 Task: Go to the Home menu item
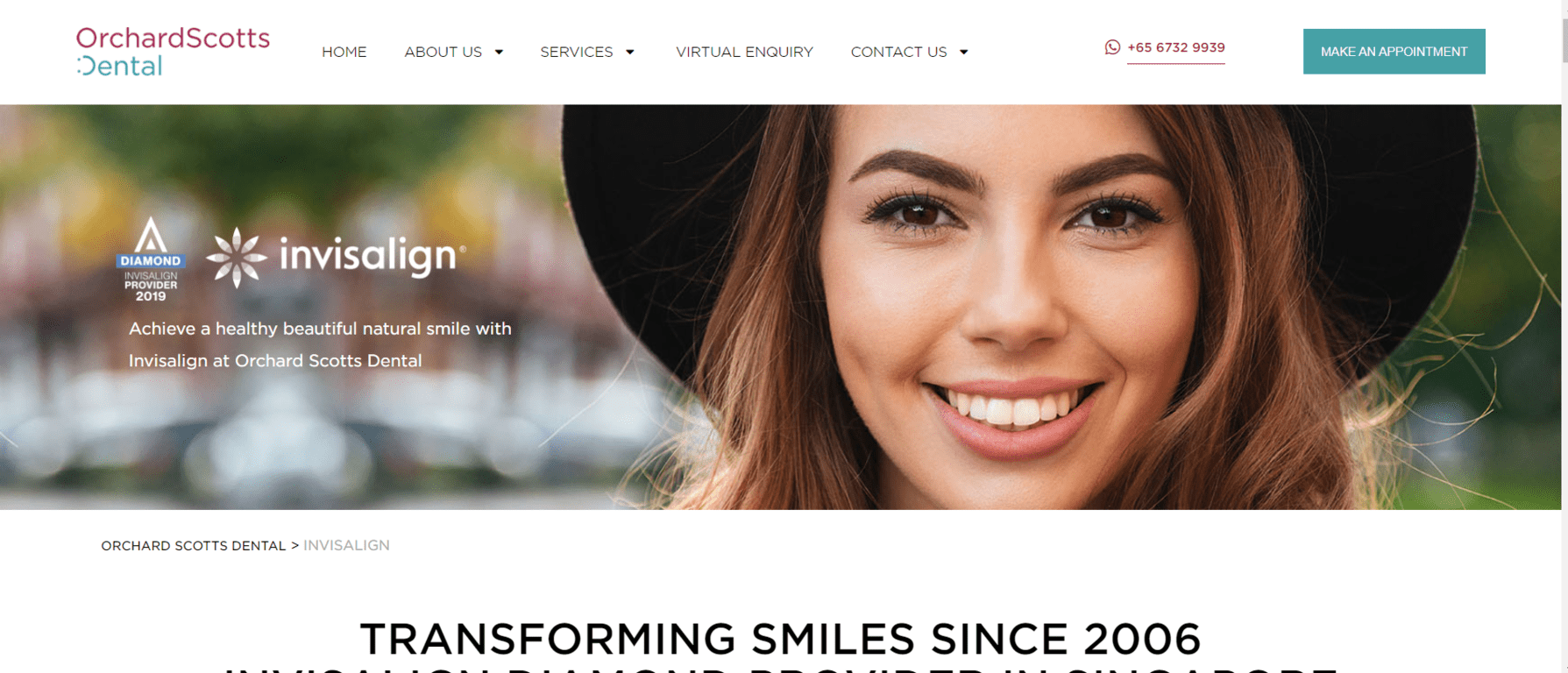(344, 52)
